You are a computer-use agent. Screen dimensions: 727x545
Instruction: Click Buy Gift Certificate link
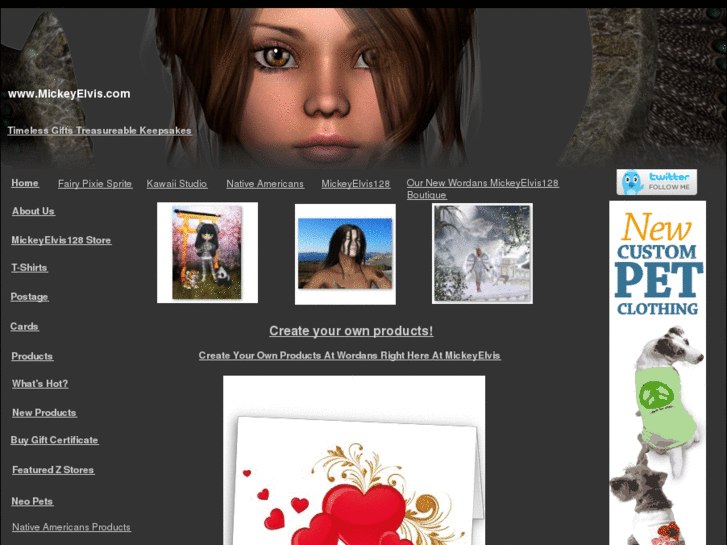point(54,440)
